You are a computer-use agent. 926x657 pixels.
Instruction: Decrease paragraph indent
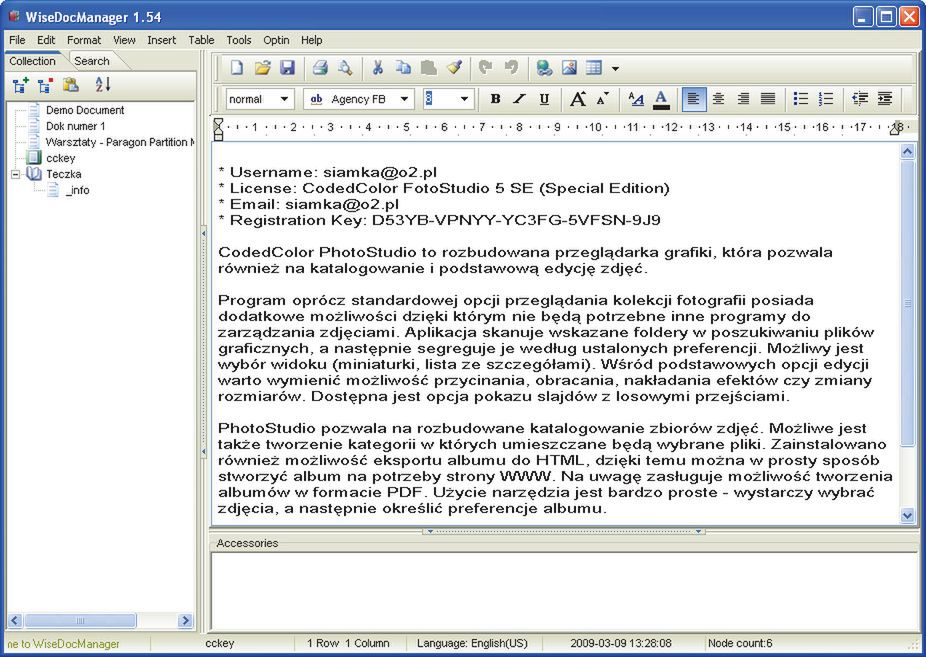(x=860, y=99)
